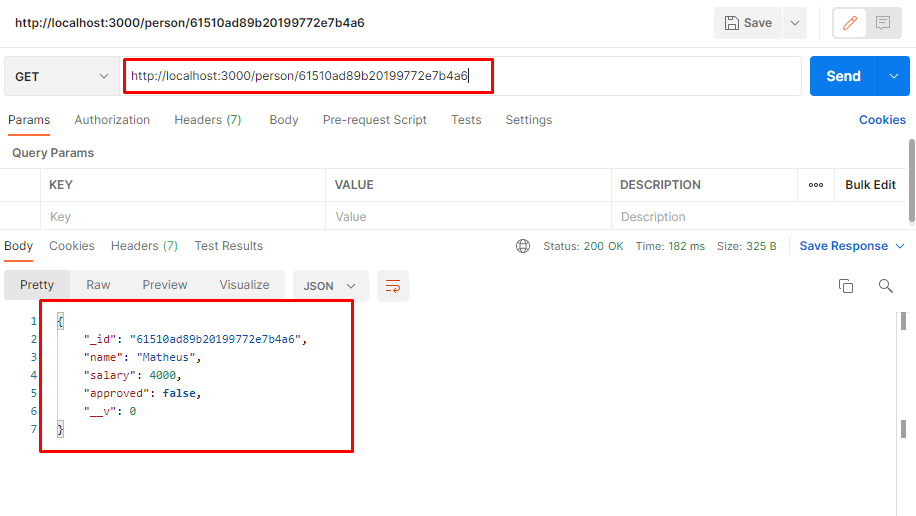Open the Pre-request Script tab

pos(374,120)
